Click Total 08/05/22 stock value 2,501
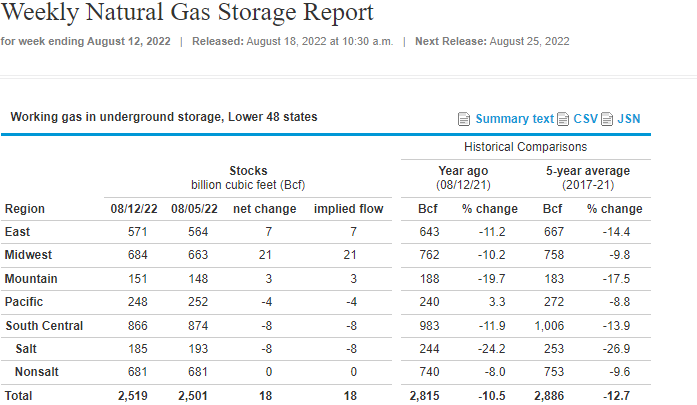 [x=193, y=396]
